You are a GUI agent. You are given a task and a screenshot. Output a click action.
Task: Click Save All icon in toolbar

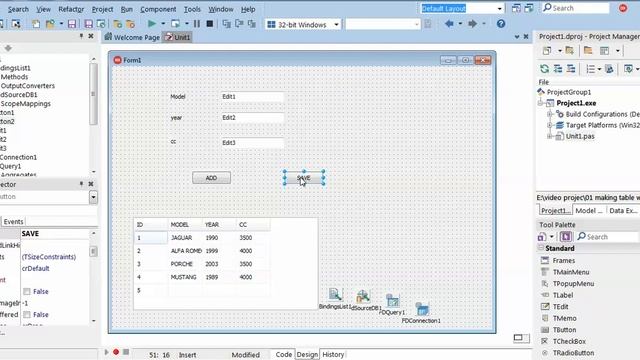coord(88,24)
